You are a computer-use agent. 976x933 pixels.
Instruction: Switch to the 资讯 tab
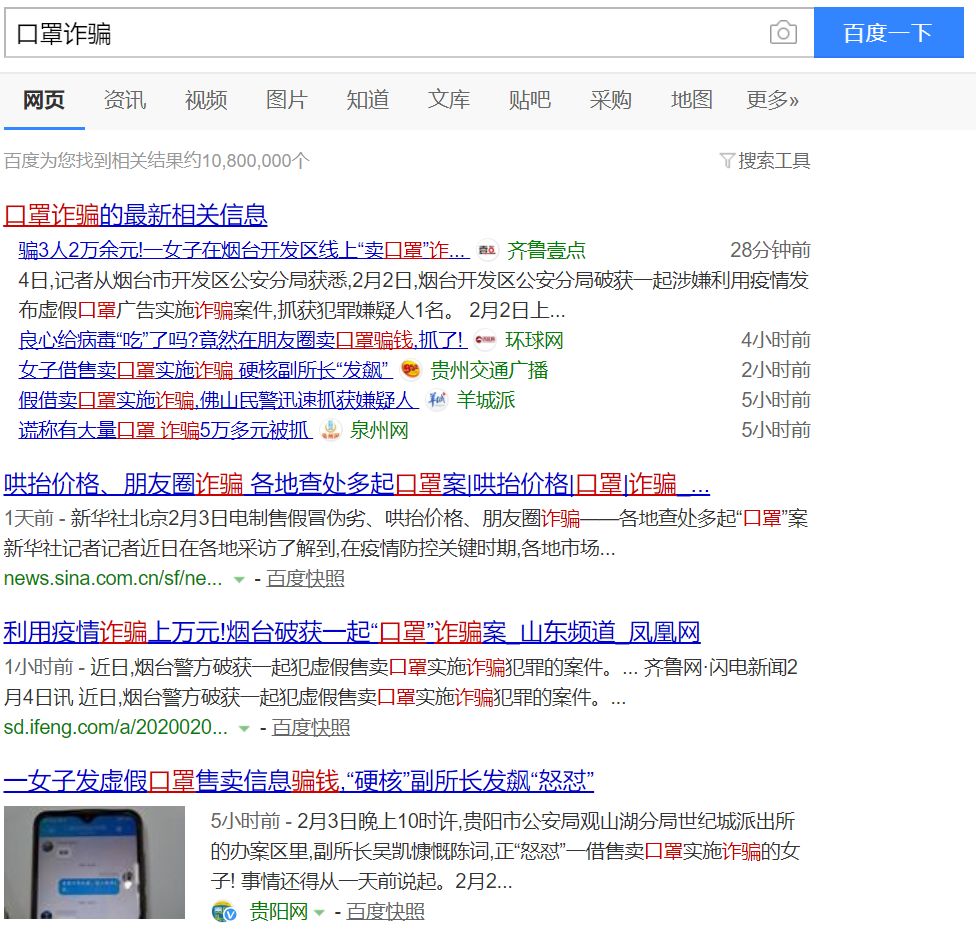[x=124, y=100]
